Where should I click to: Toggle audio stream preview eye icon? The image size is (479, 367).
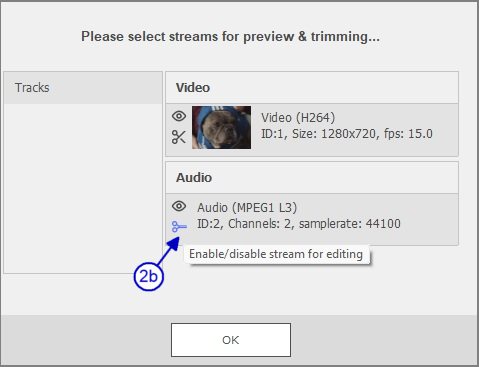click(x=179, y=206)
